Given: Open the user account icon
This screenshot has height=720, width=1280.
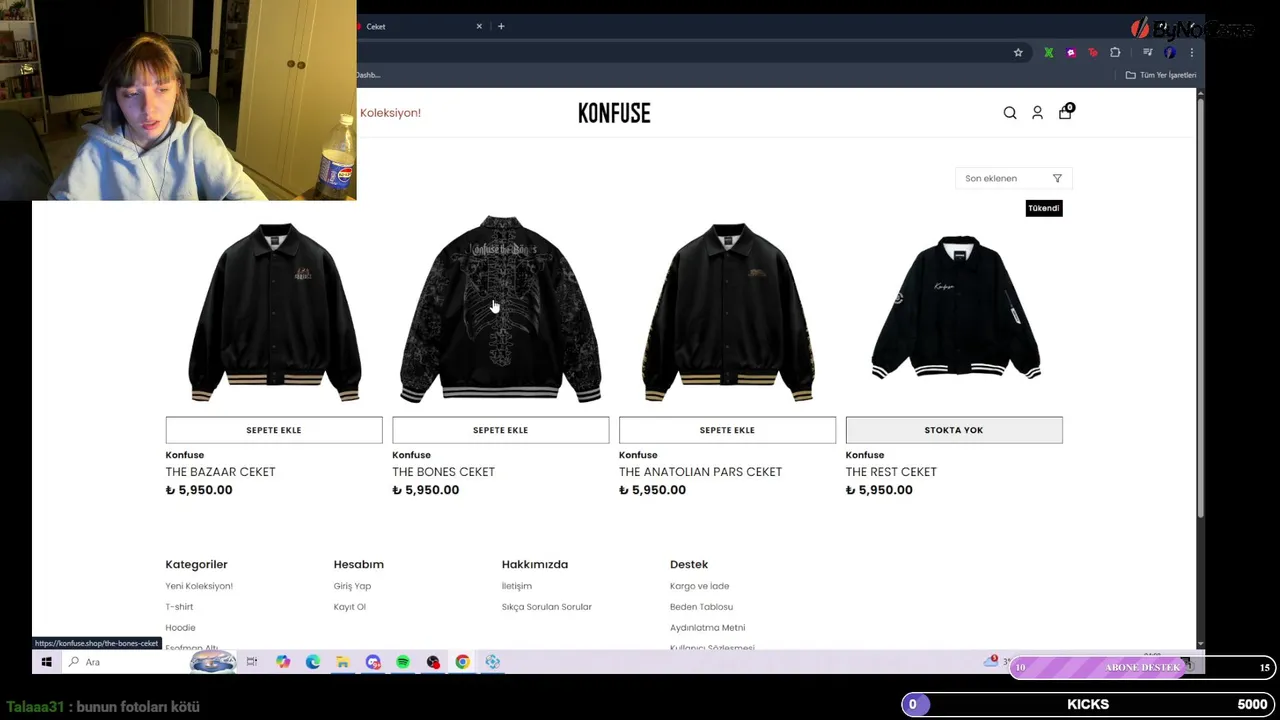Looking at the screenshot, I should [1037, 113].
